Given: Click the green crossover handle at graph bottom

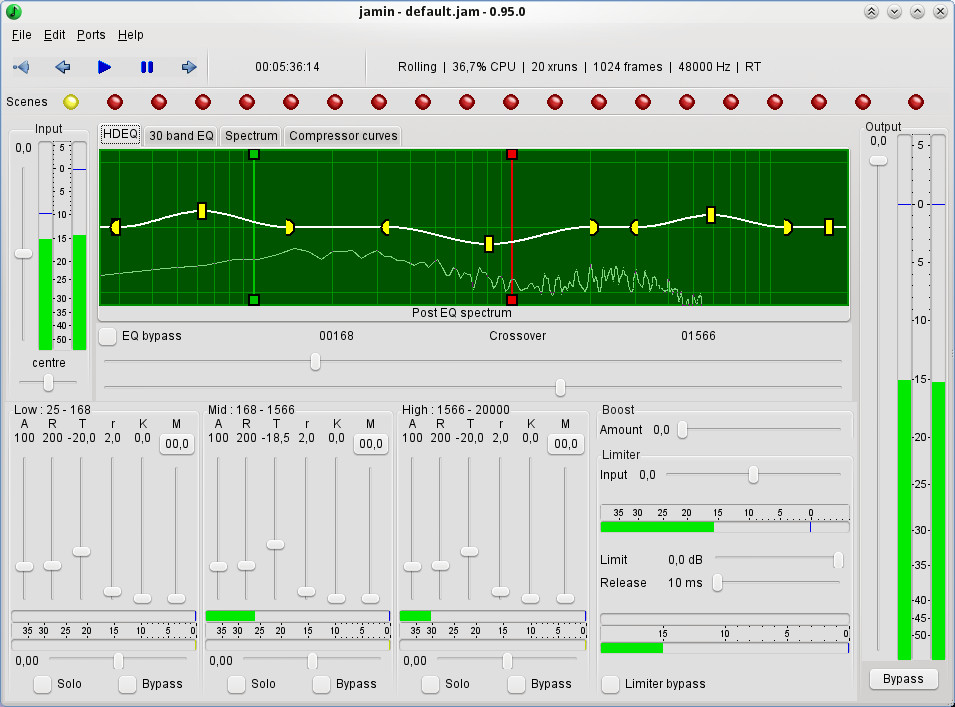Looking at the screenshot, I should coord(254,300).
